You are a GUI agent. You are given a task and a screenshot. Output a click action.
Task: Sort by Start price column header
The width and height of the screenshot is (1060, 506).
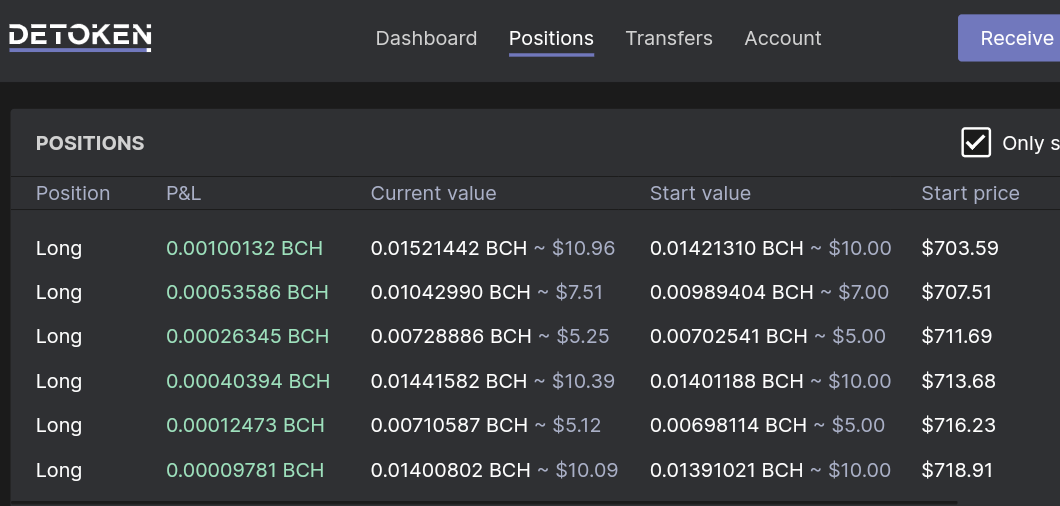970,193
